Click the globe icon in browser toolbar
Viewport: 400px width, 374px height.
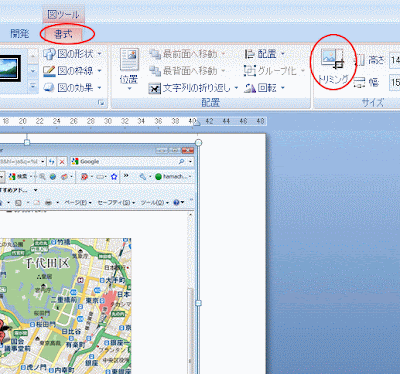(x=53, y=177)
